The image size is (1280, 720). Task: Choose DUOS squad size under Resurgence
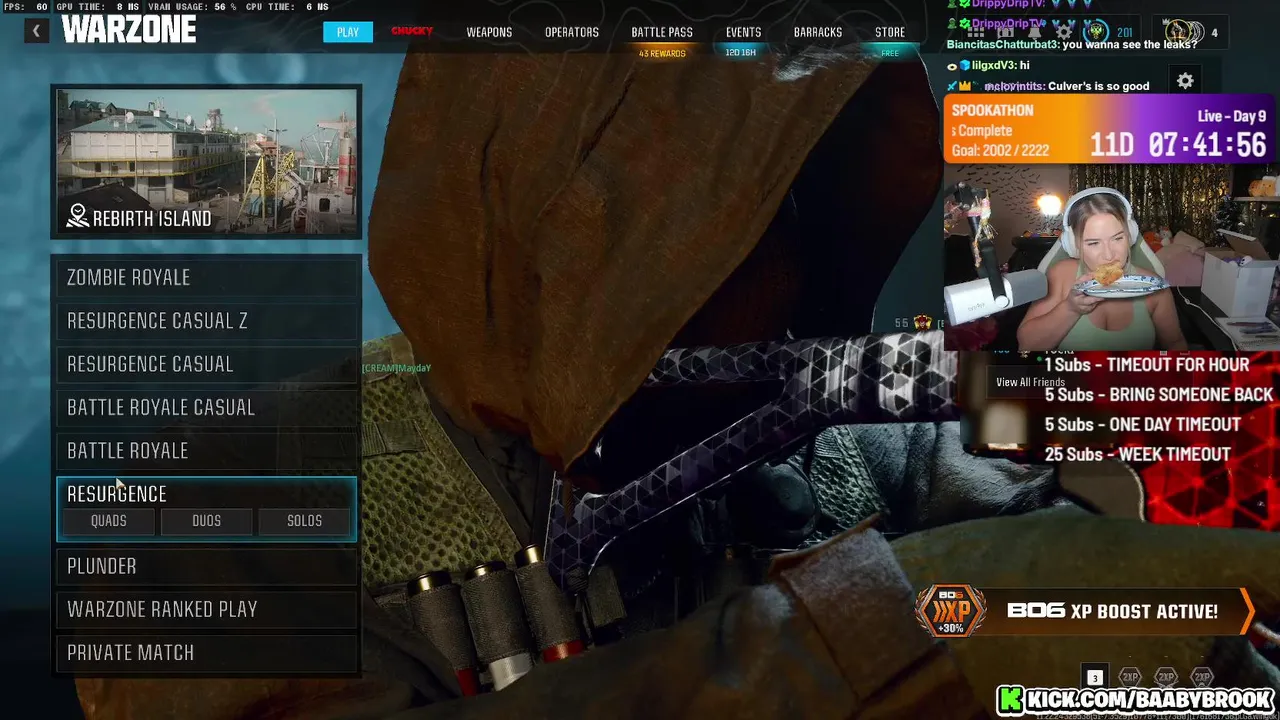click(x=207, y=521)
